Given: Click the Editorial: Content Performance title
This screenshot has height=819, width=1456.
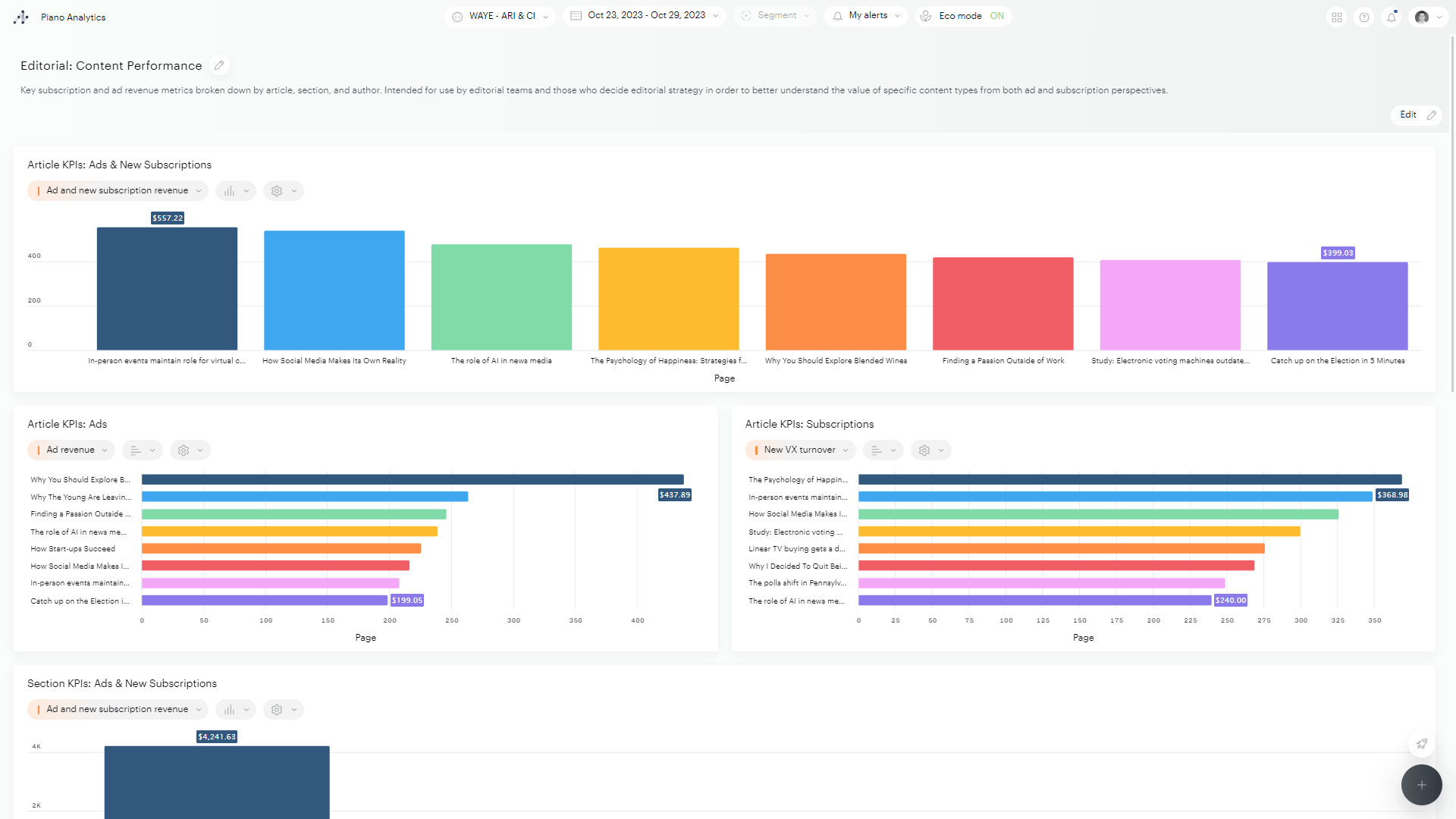Looking at the screenshot, I should click(111, 66).
